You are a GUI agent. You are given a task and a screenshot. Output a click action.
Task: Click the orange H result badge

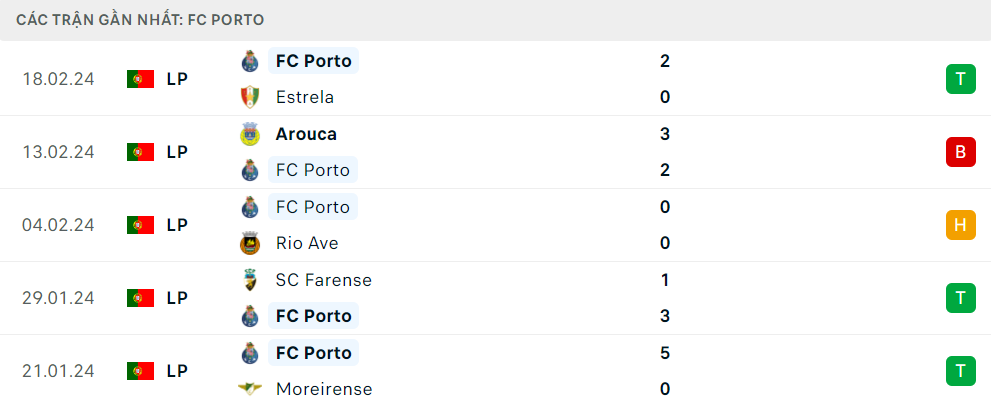[961, 225]
